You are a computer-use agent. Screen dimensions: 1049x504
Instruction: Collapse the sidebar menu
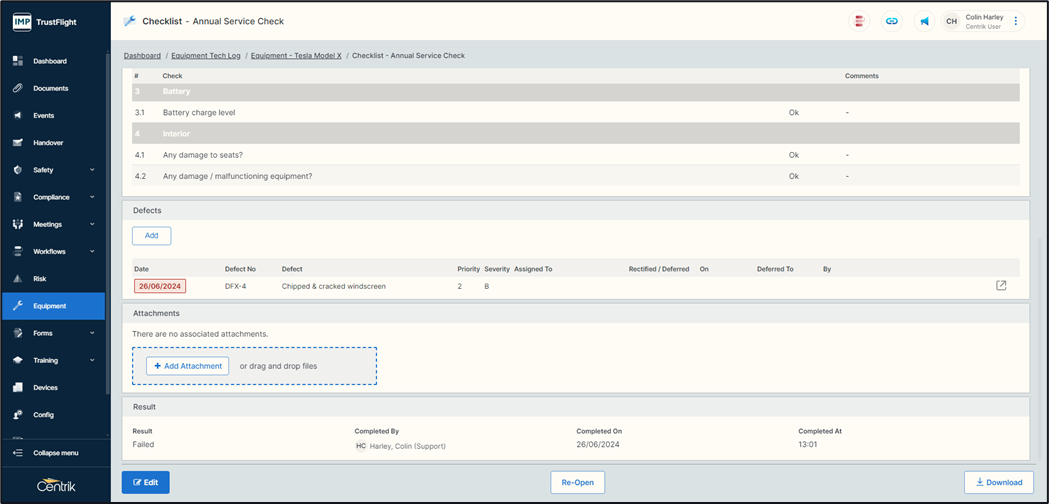point(55,453)
